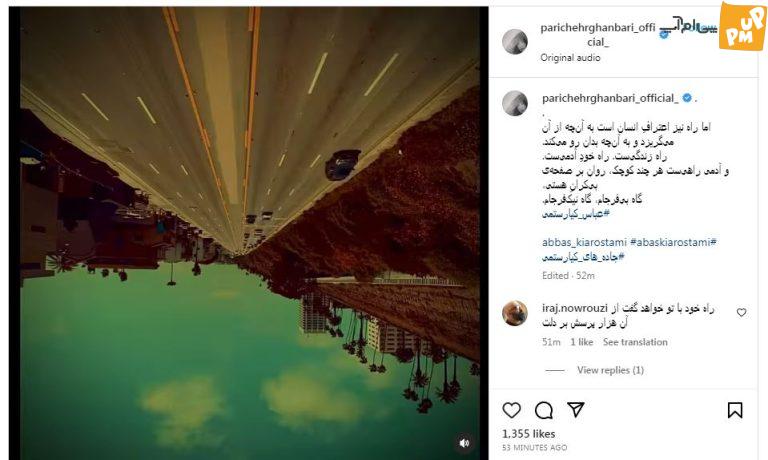The image size is (768, 460).
Task: Click the author's avatar beside the caption
Action: click(x=515, y=103)
